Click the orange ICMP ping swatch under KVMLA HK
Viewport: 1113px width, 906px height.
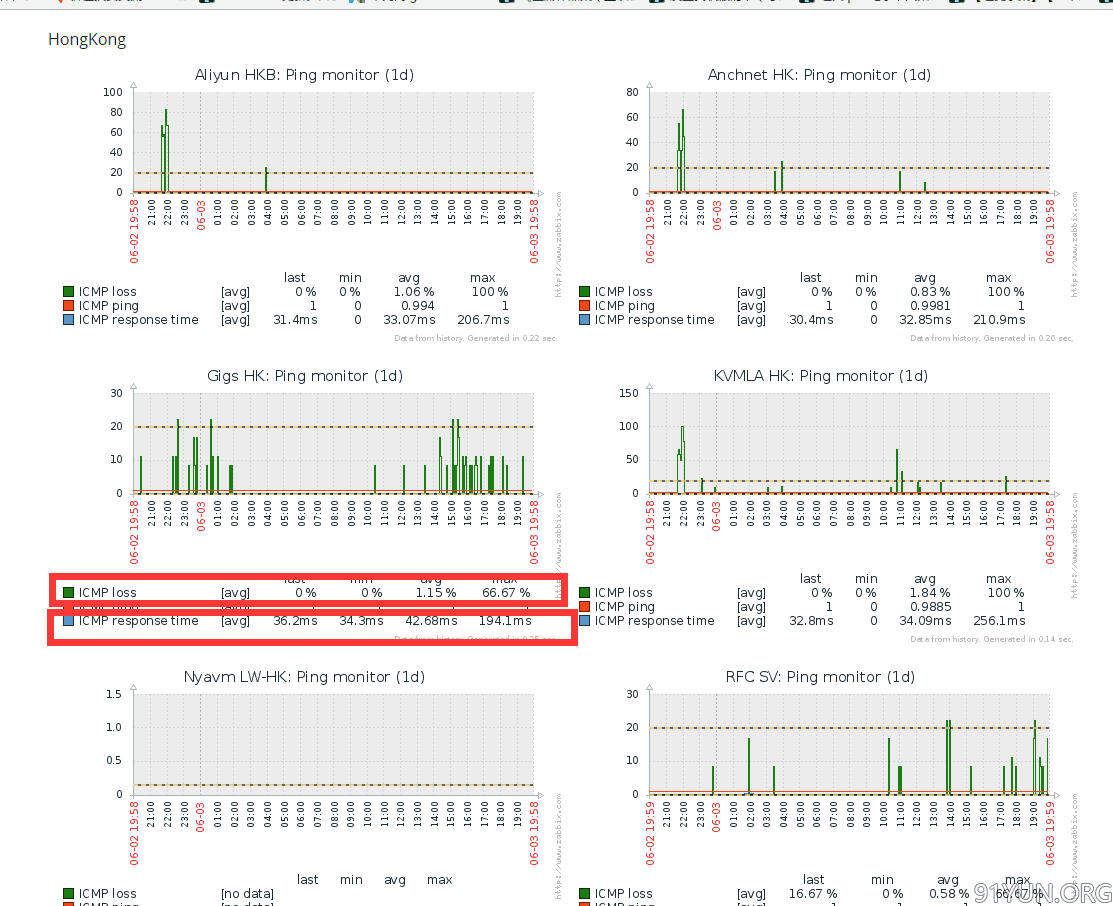pyautogui.click(x=584, y=607)
